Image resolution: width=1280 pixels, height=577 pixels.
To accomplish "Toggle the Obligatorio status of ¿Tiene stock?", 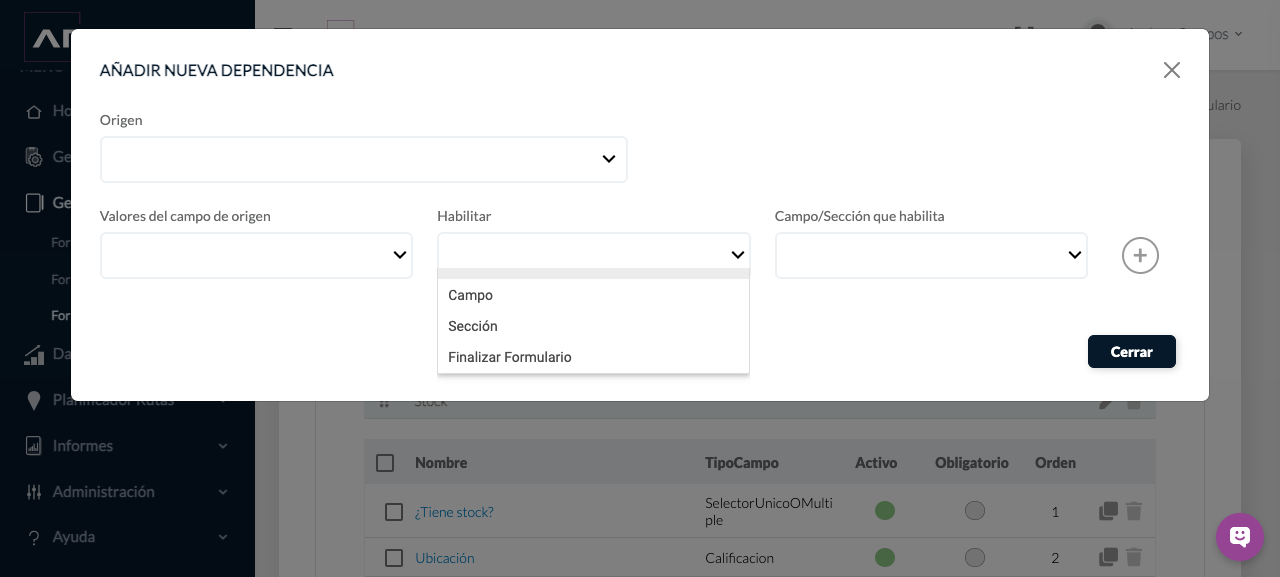I will 975,511.
